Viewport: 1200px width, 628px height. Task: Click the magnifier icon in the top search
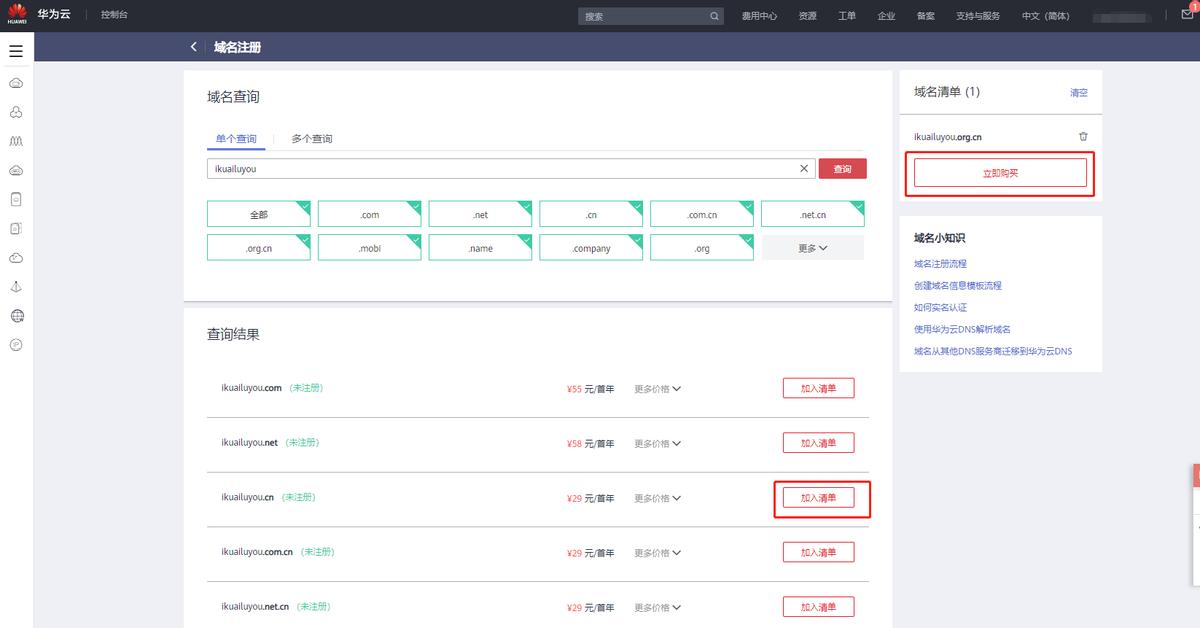pyautogui.click(x=714, y=16)
